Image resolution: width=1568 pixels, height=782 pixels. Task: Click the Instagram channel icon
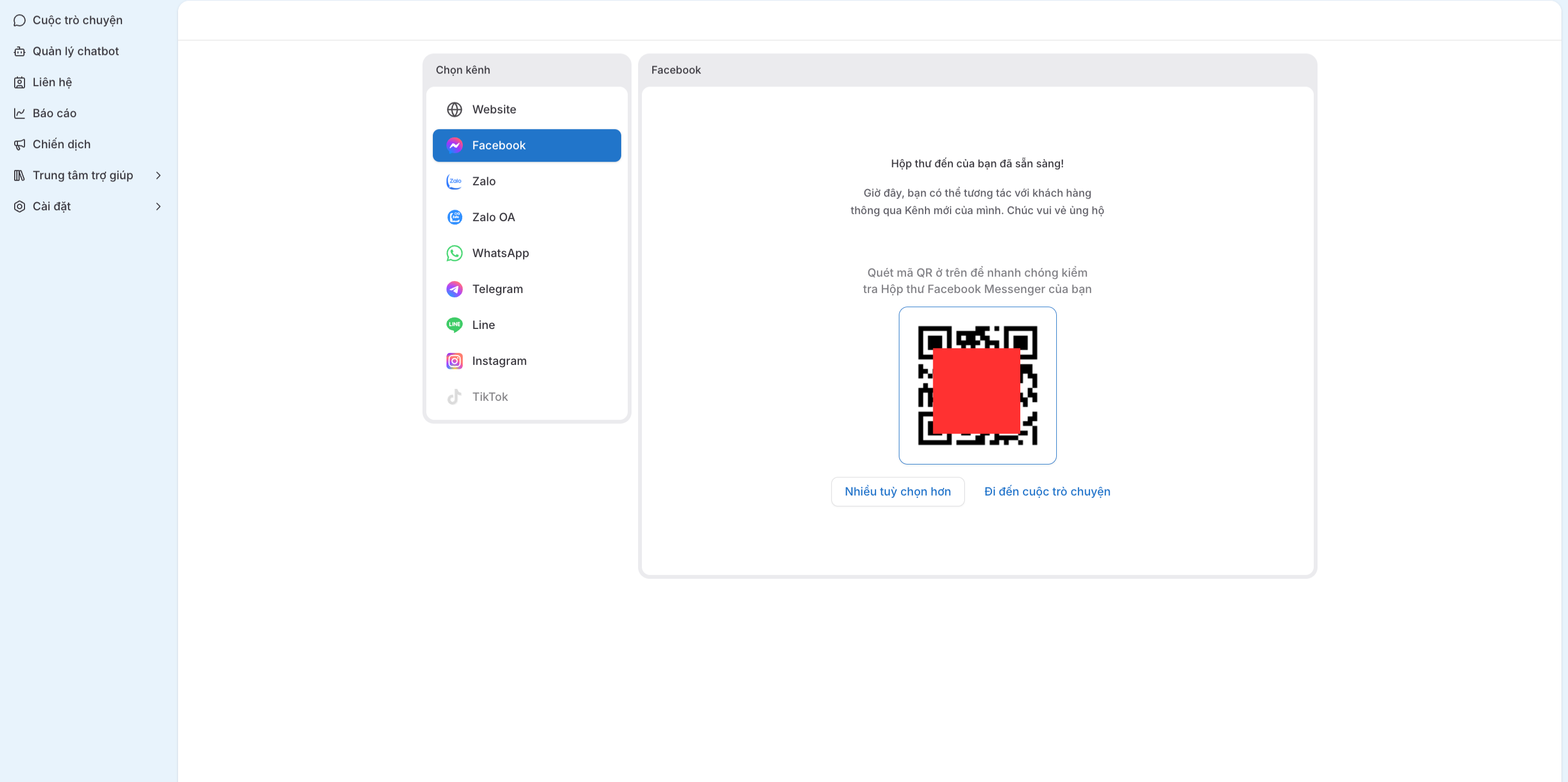click(454, 361)
